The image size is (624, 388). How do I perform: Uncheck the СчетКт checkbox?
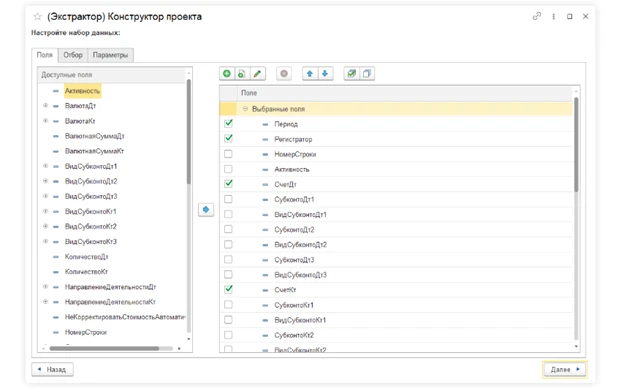(228, 289)
